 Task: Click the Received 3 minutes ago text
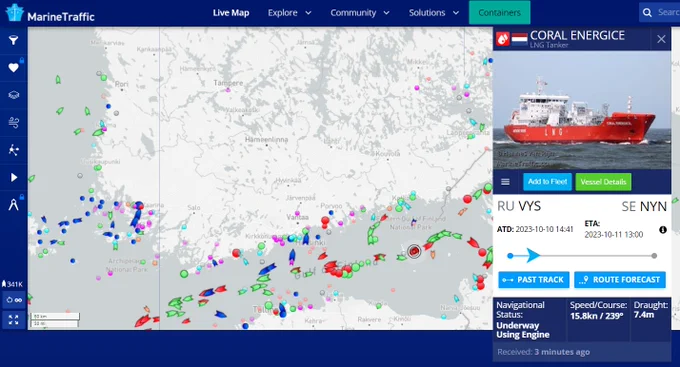[543, 352]
